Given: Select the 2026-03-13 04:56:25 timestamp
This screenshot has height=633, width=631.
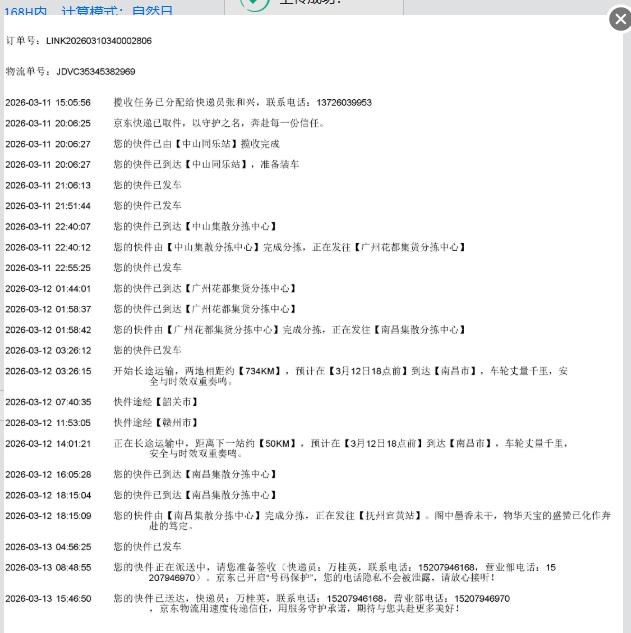Looking at the screenshot, I should (48, 547).
